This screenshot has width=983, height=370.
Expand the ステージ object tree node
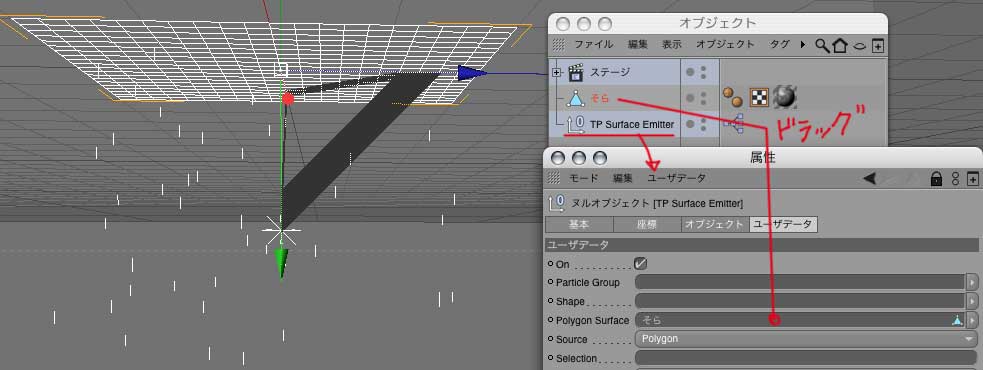[x=555, y=73]
